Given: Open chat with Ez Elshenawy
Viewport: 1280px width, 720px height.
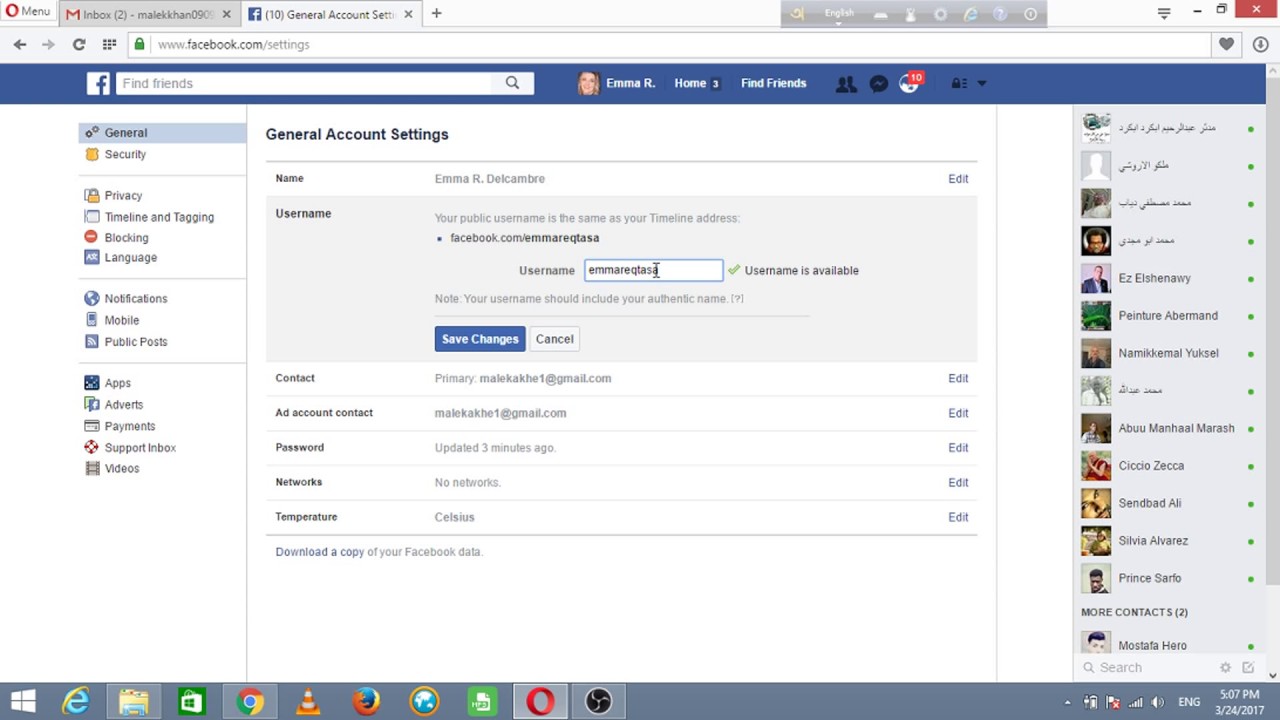Looking at the screenshot, I should click(1168, 278).
